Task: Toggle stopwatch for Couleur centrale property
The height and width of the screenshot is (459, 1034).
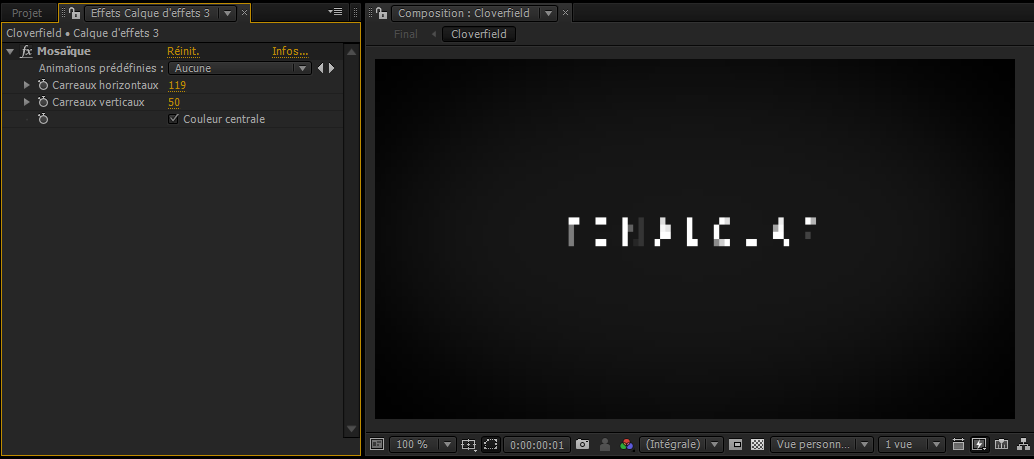Action: (43, 119)
